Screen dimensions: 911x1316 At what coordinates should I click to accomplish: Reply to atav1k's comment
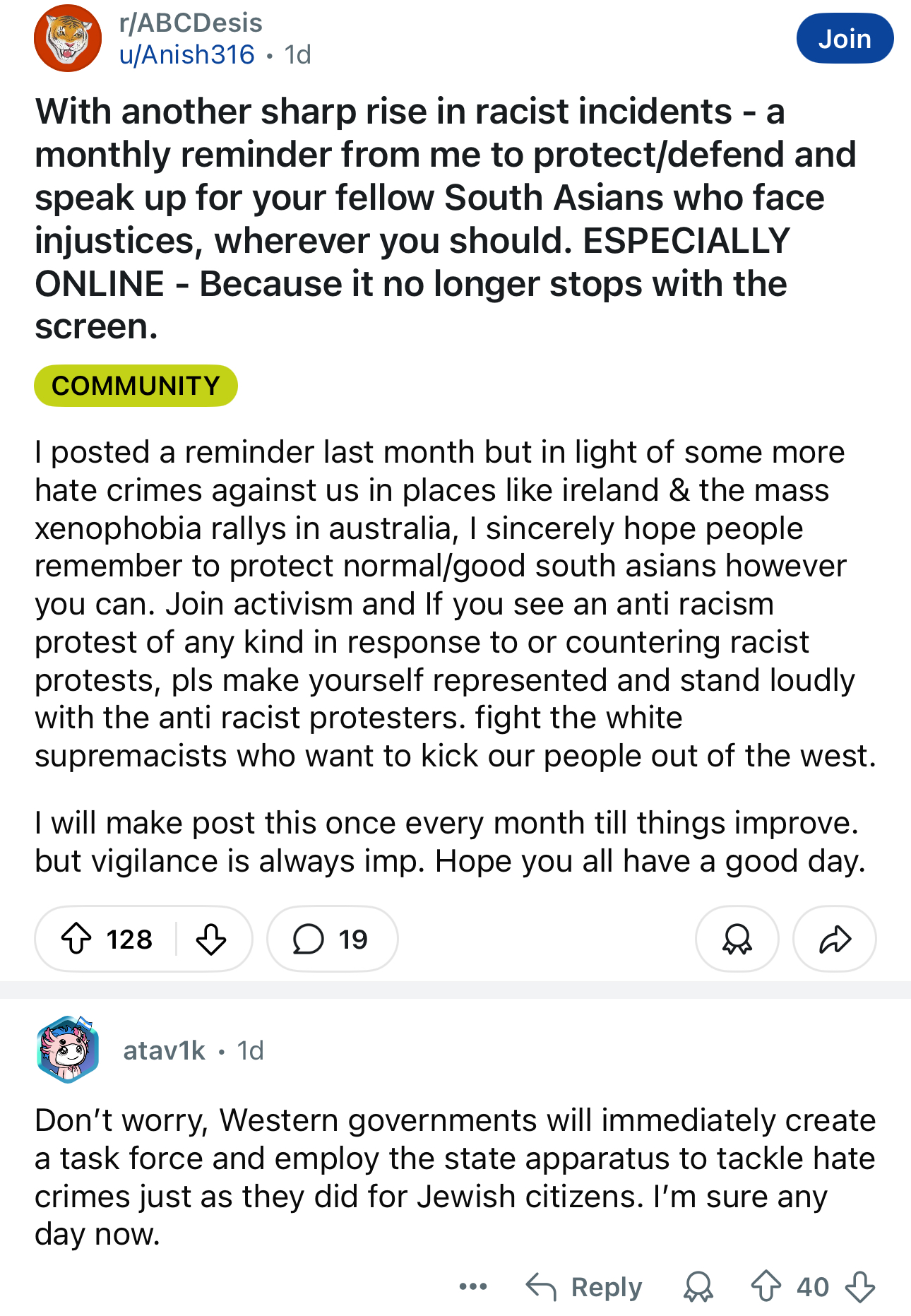[585, 1286]
